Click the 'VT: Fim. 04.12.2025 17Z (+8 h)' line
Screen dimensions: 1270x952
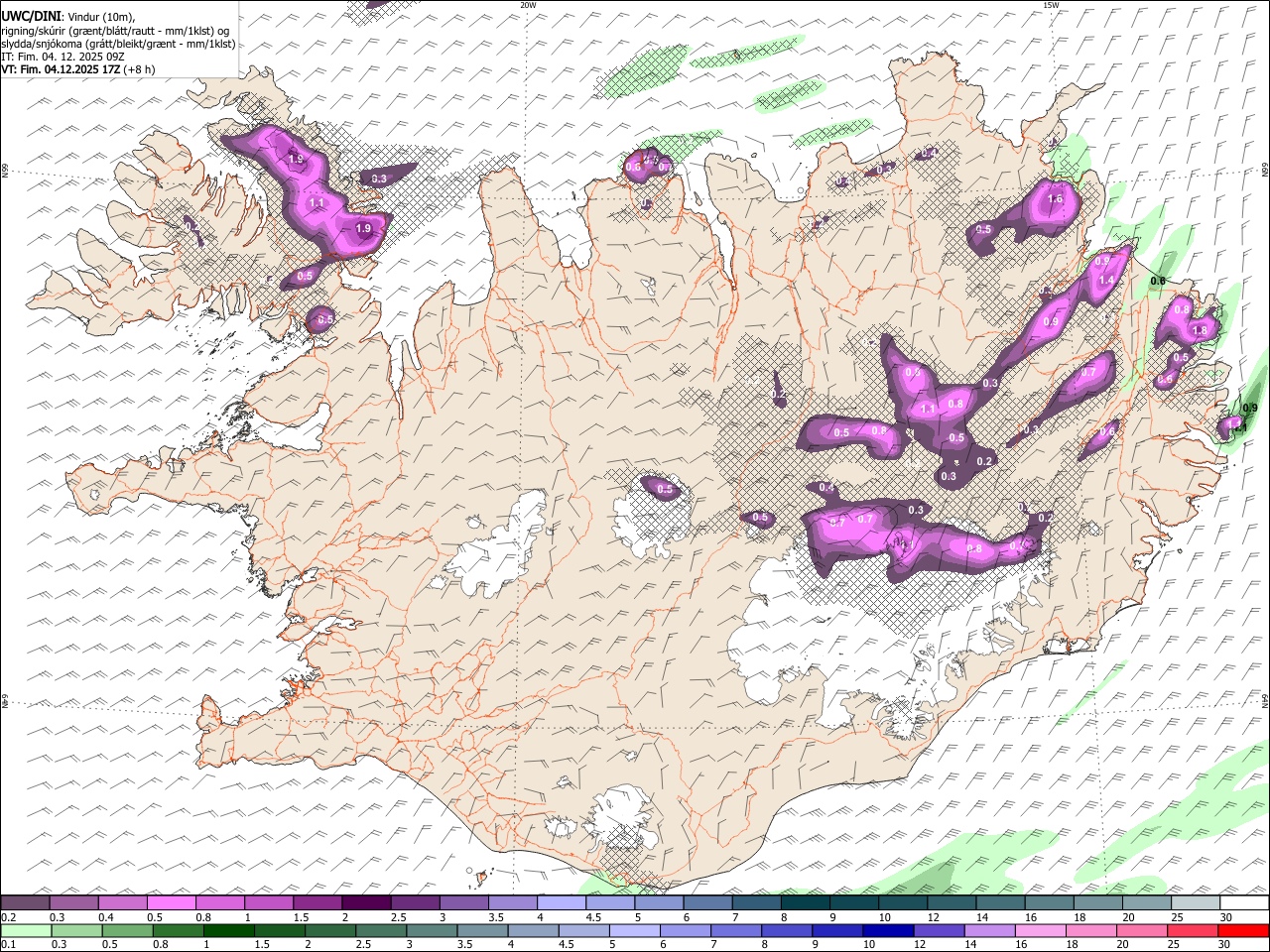pos(78,69)
